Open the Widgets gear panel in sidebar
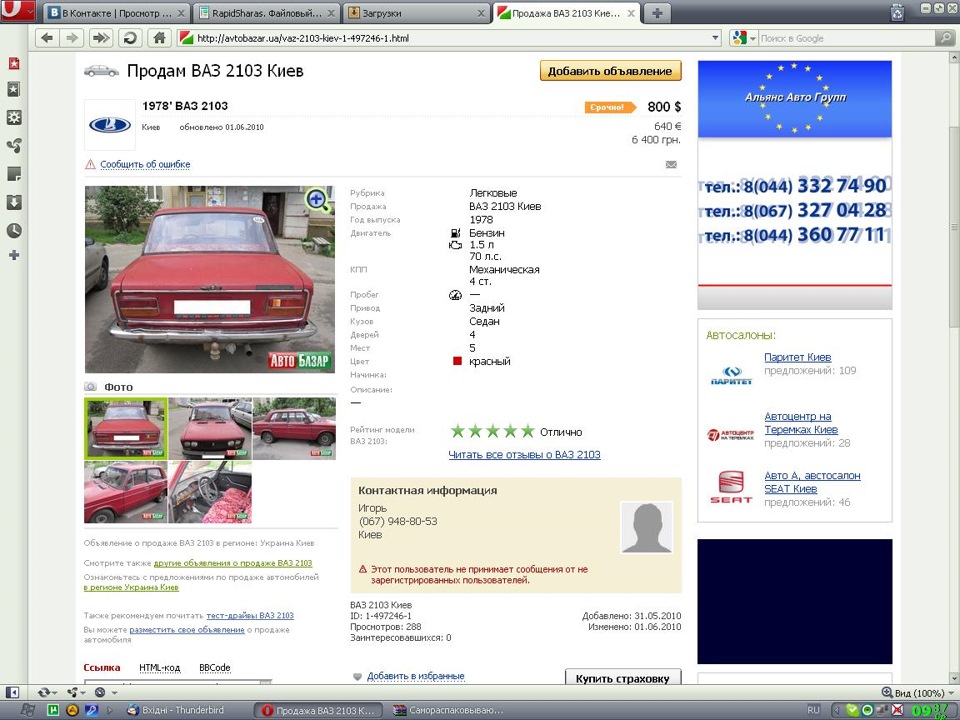The image size is (960, 720). tap(14, 118)
